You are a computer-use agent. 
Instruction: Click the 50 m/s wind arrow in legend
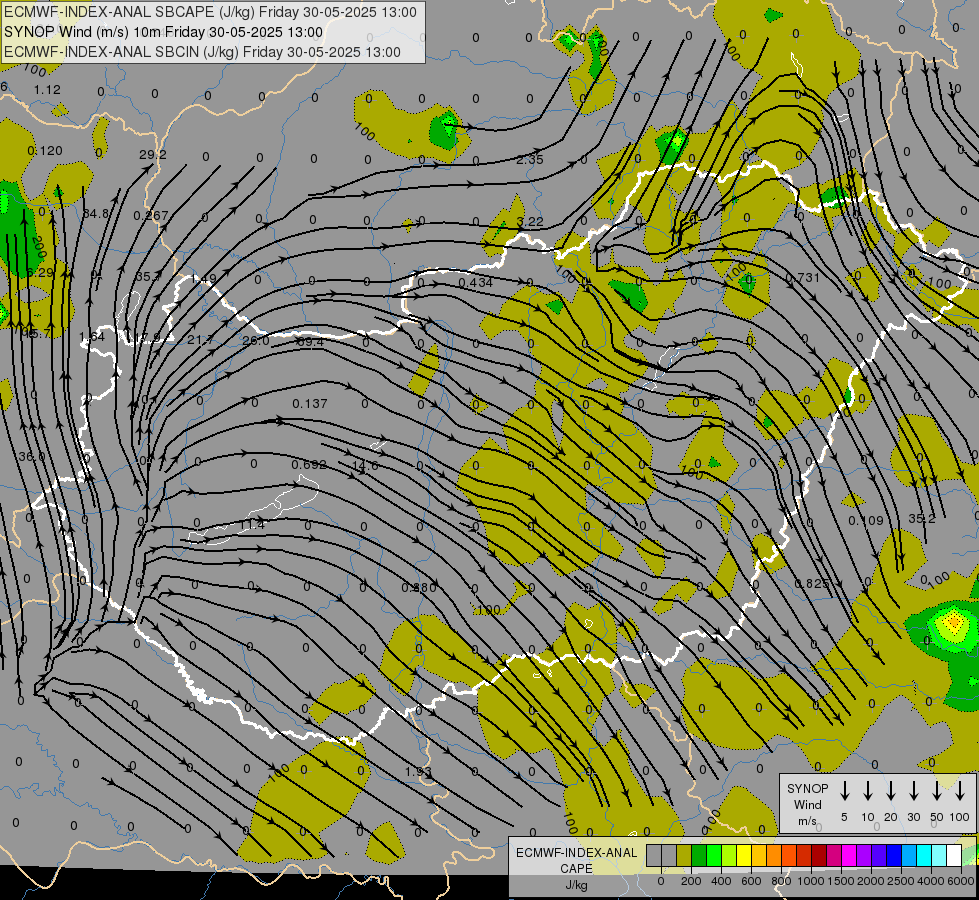point(937,791)
